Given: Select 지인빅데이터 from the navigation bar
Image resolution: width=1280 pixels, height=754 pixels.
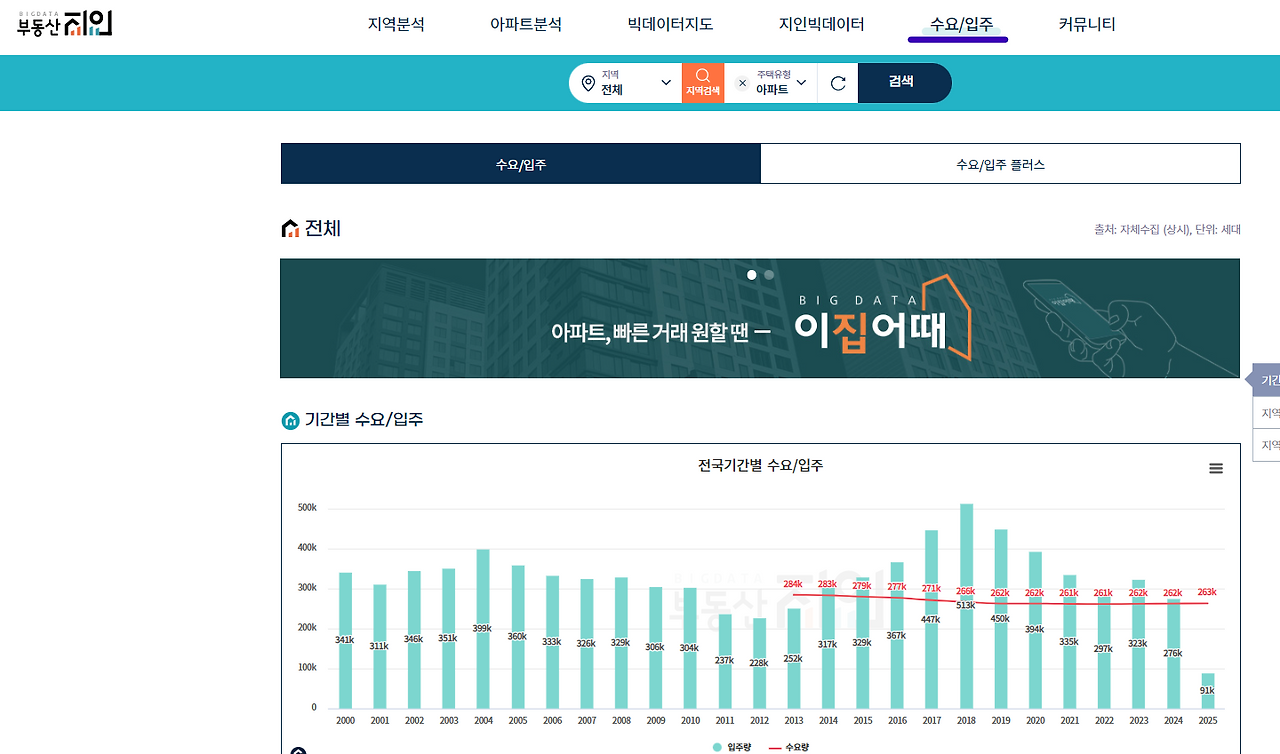Looking at the screenshot, I should (x=822, y=23).
